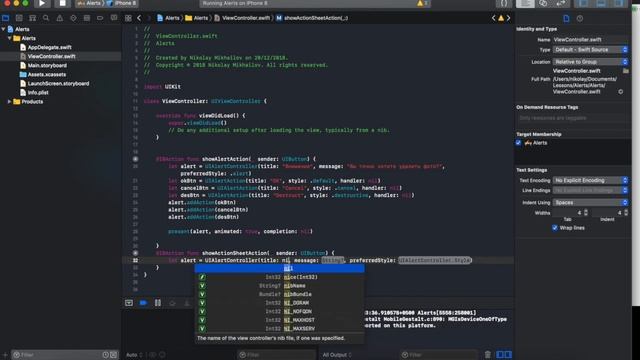
Task: Open the Find navigator magnifier icon
Action: [46, 18]
